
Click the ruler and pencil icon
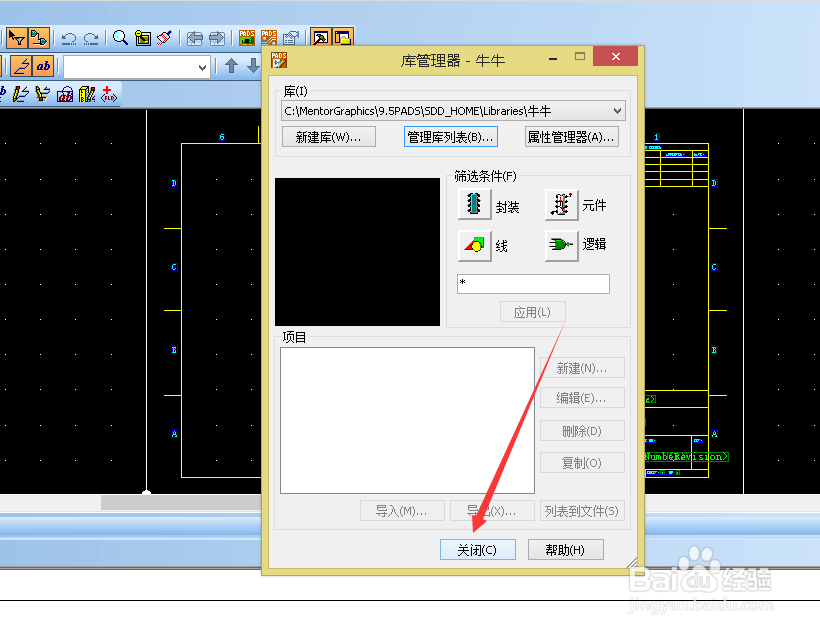pos(87,94)
